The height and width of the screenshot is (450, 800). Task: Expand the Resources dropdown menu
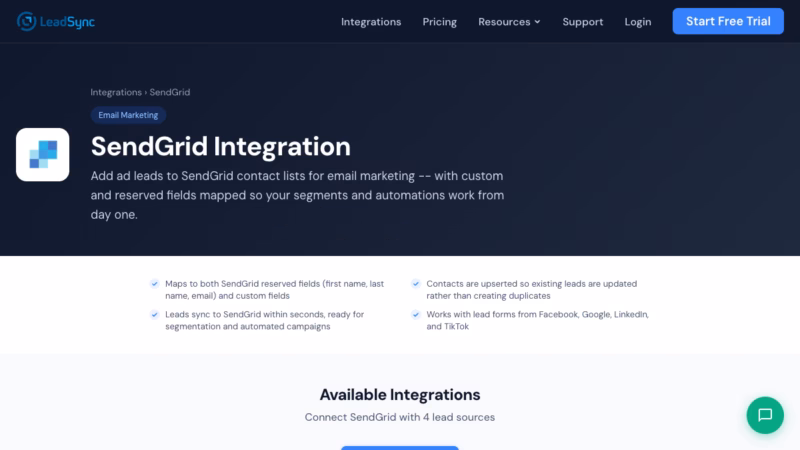click(509, 22)
